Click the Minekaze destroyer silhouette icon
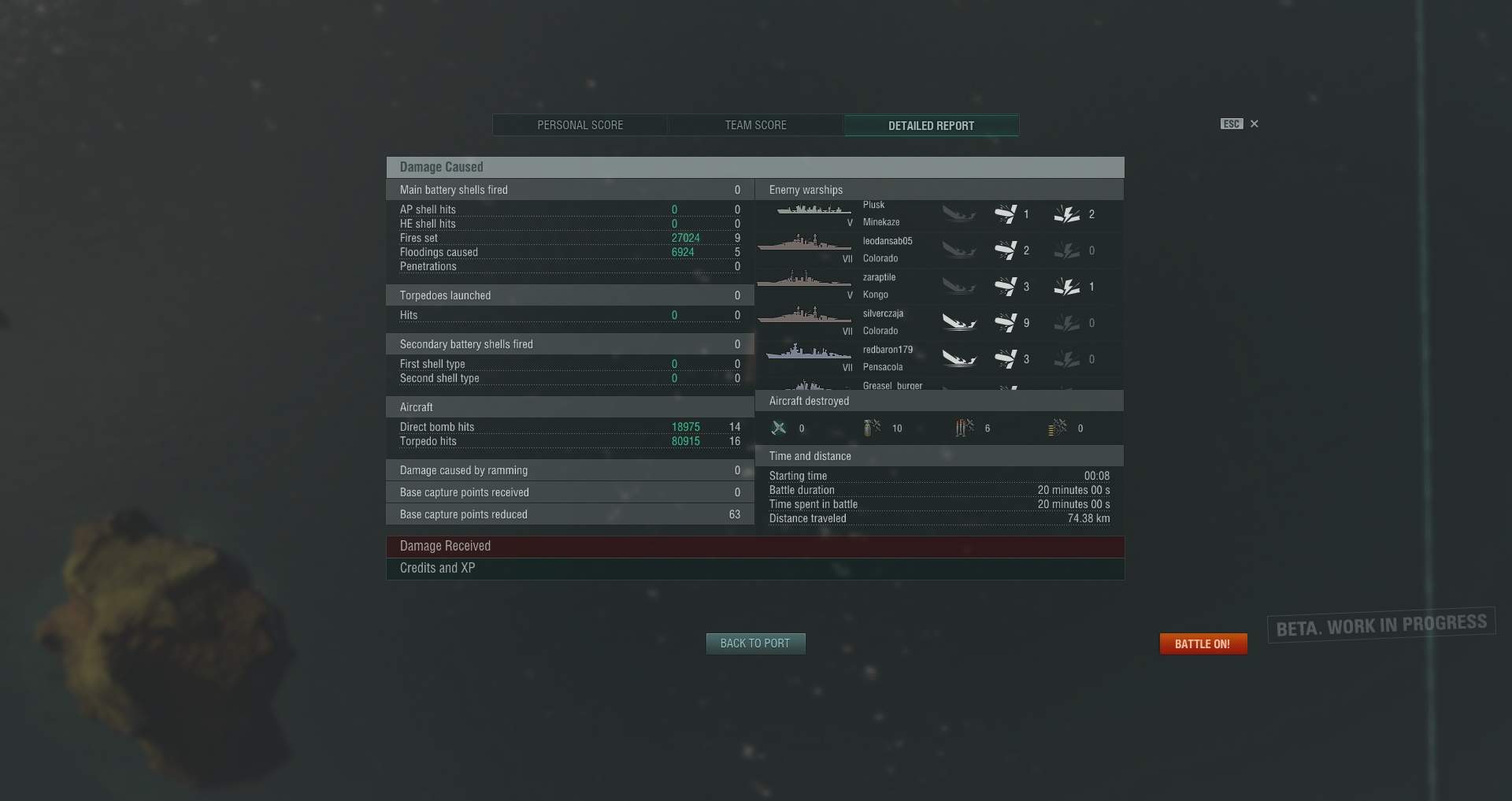The image size is (1512, 801). click(813, 210)
